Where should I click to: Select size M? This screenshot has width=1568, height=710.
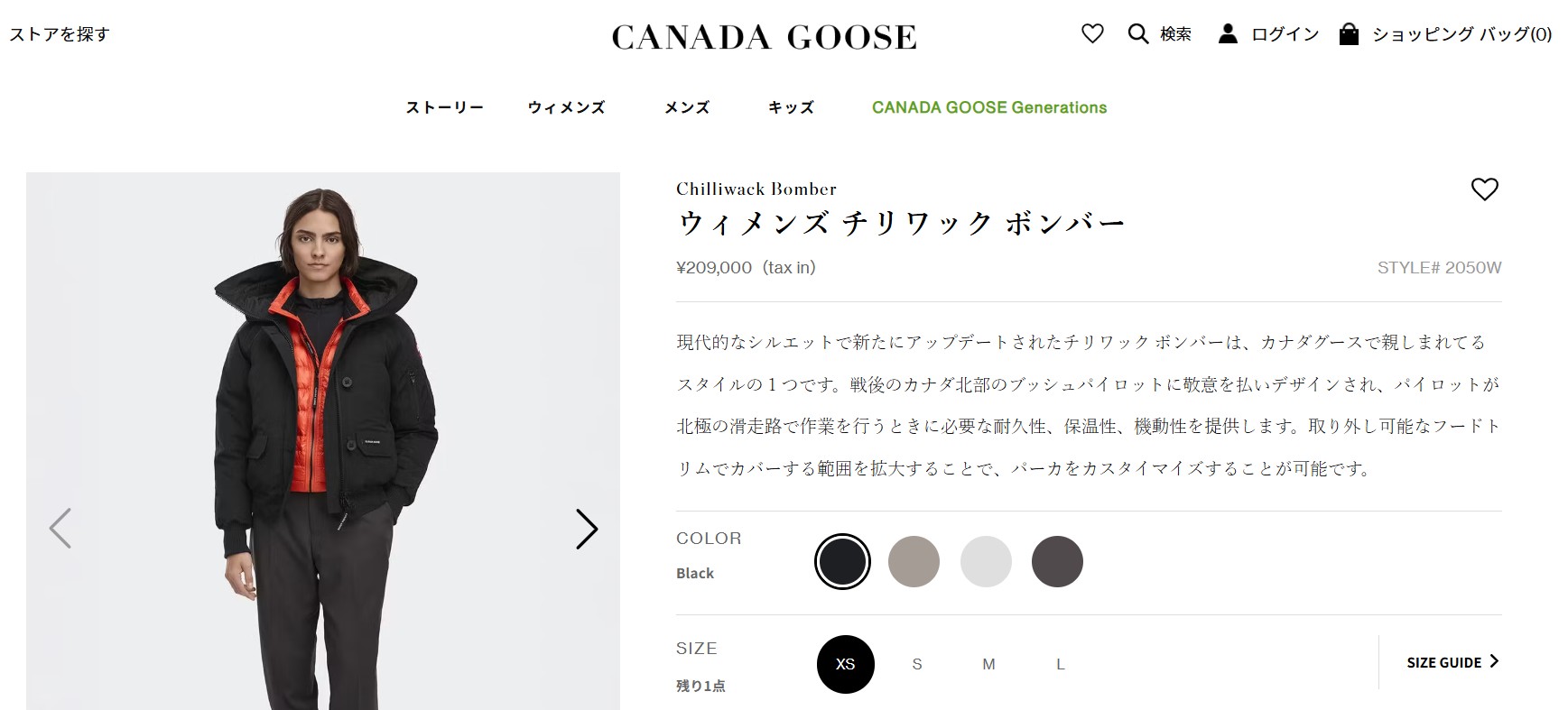click(x=988, y=664)
